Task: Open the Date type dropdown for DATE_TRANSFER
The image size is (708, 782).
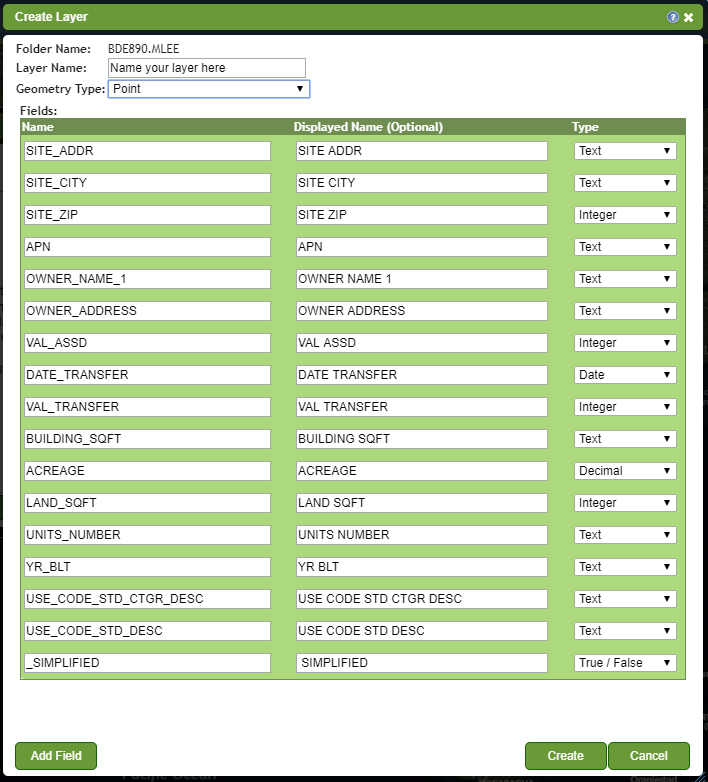Action: point(625,375)
